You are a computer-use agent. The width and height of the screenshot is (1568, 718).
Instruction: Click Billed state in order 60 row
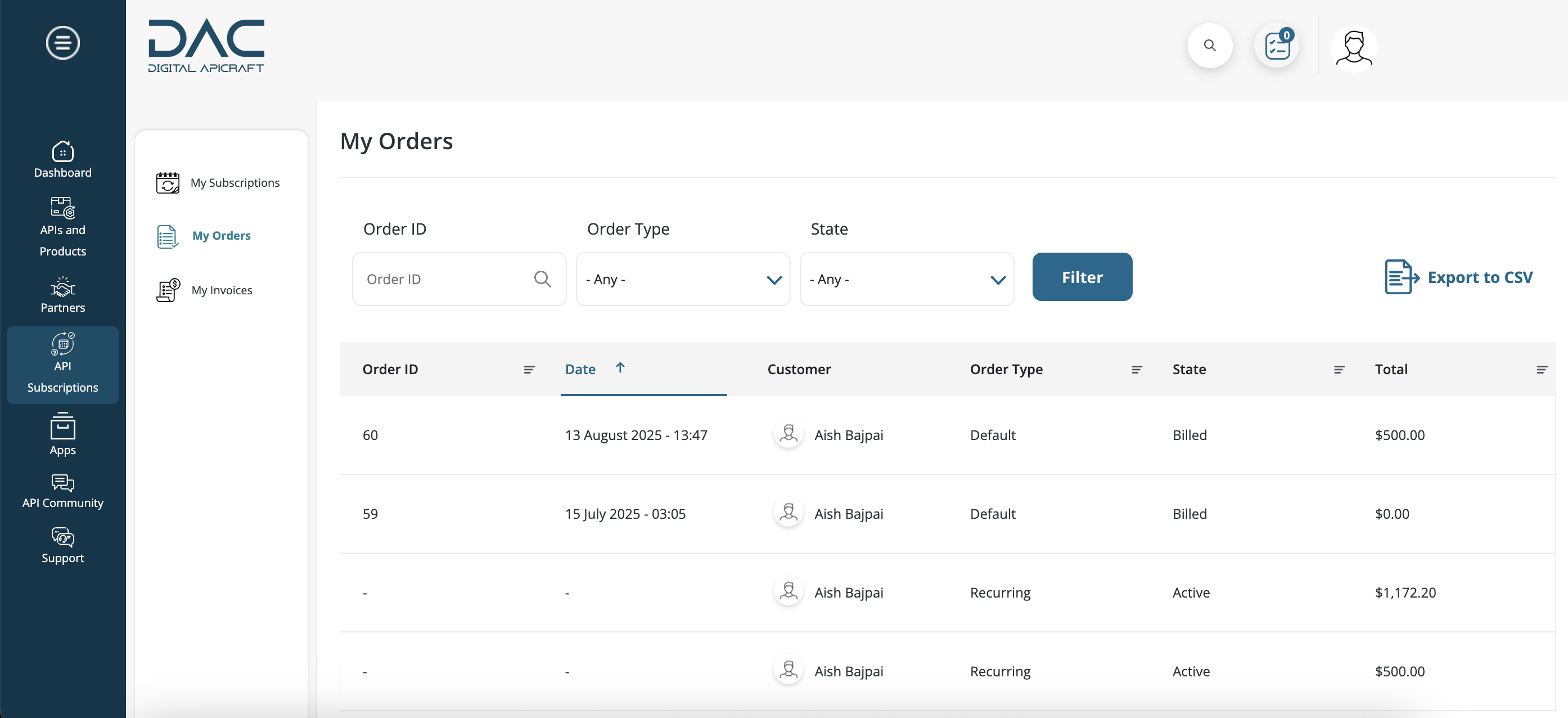pyautogui.click(x=1189, y=436)
